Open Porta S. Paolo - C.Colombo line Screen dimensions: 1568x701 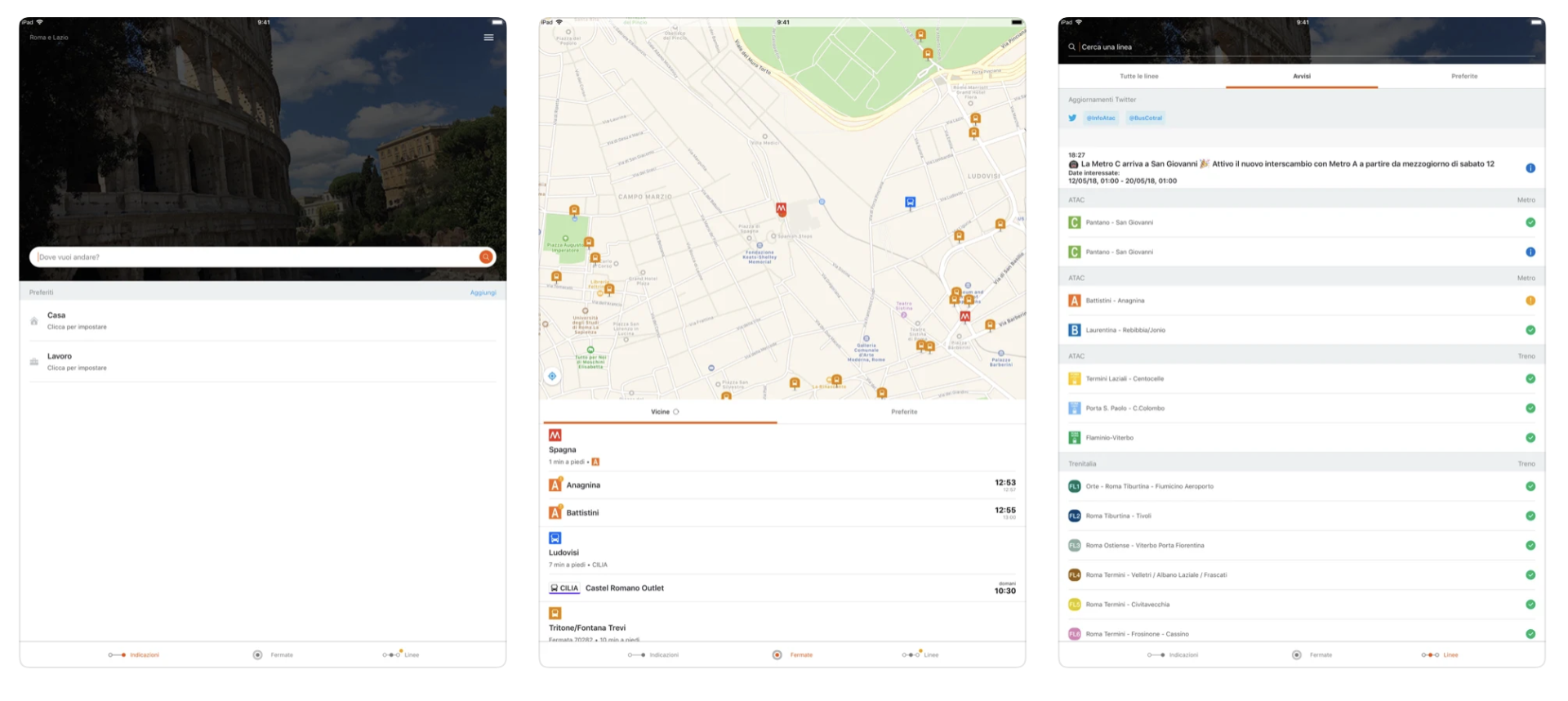click(1302, 409)
